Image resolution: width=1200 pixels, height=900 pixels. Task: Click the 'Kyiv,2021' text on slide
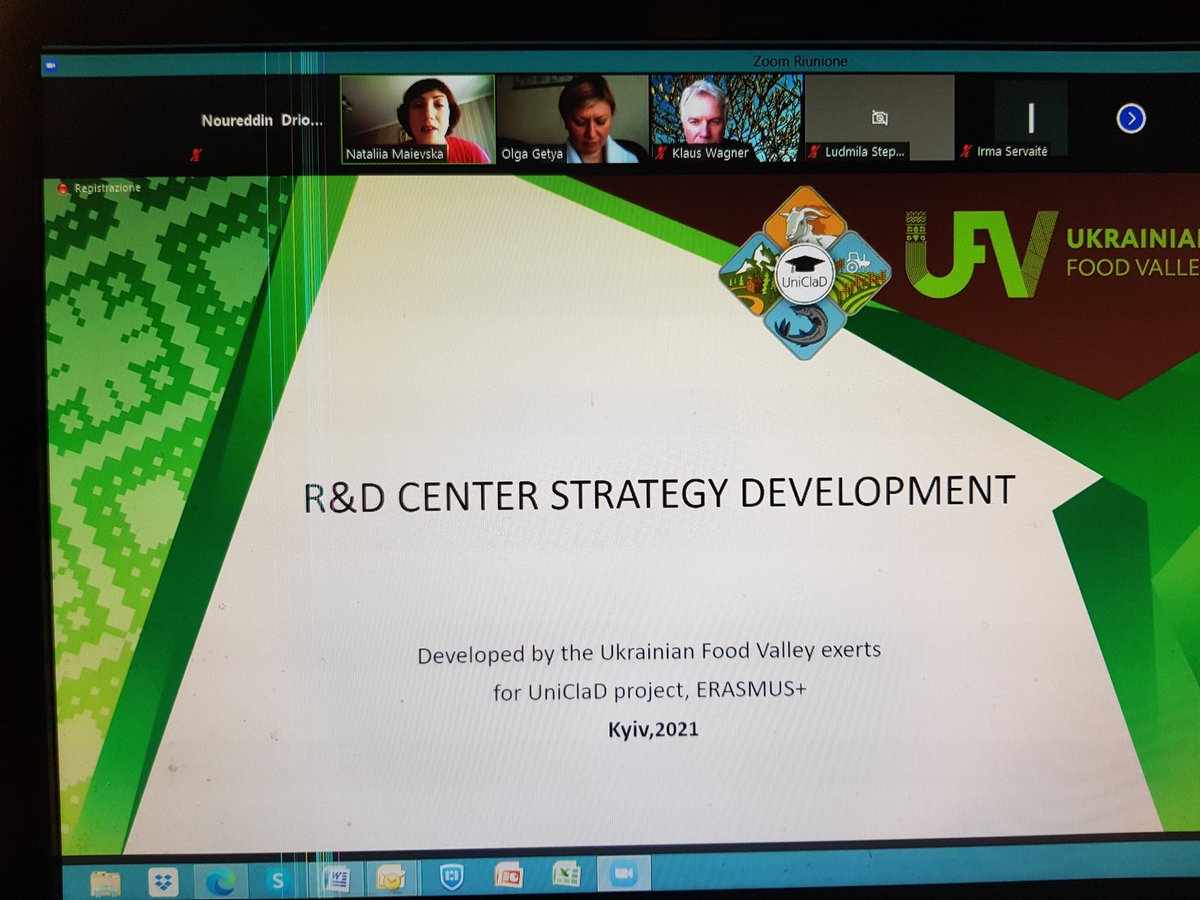653,729
